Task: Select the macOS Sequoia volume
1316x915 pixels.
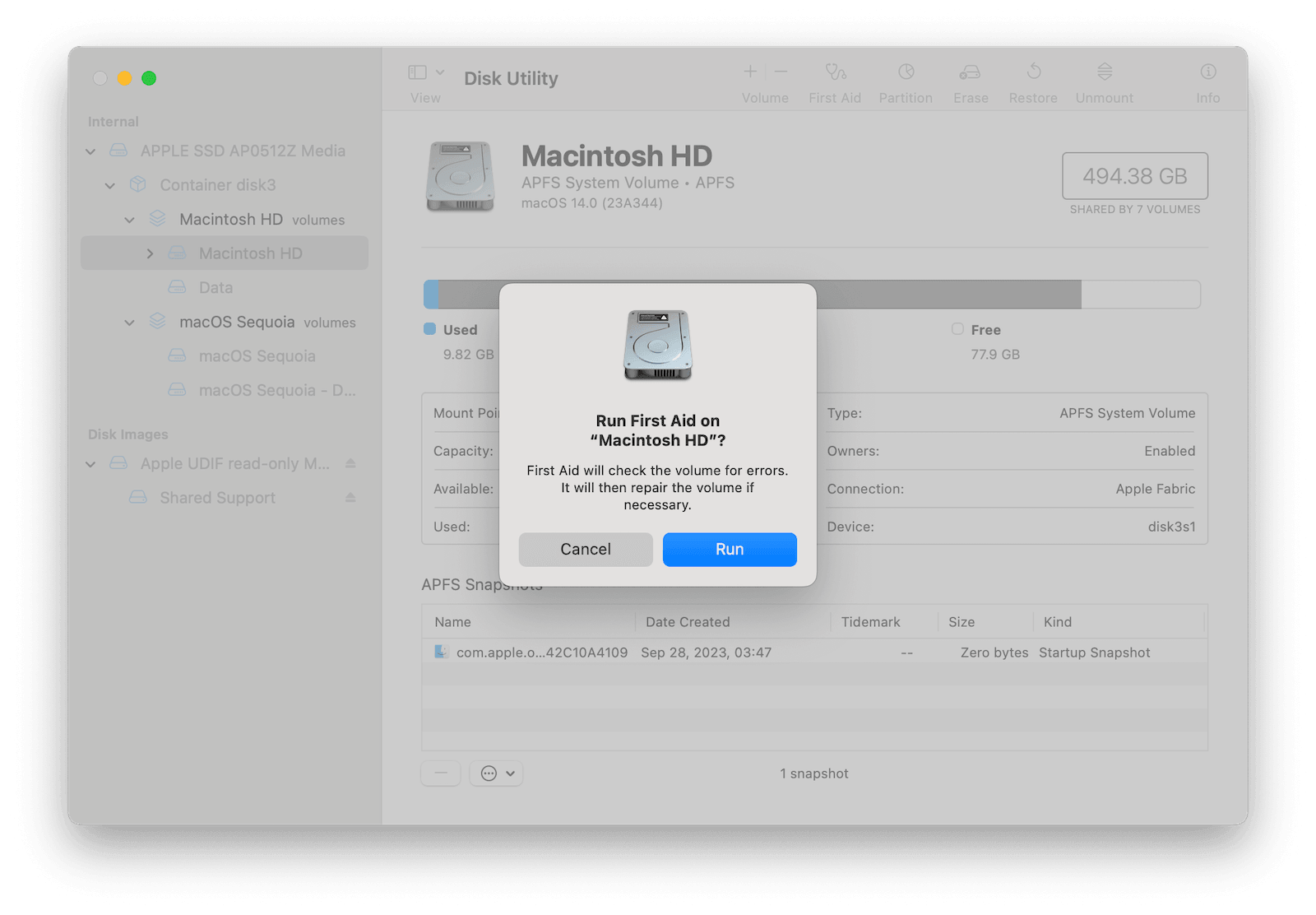Action: pos(257,356)
